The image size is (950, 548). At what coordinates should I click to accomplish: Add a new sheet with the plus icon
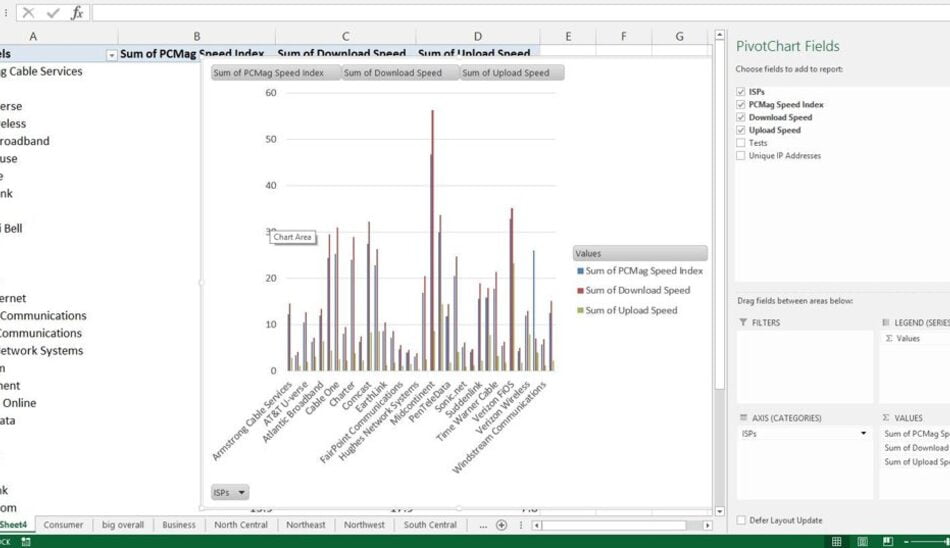click(x=501, y=525)
